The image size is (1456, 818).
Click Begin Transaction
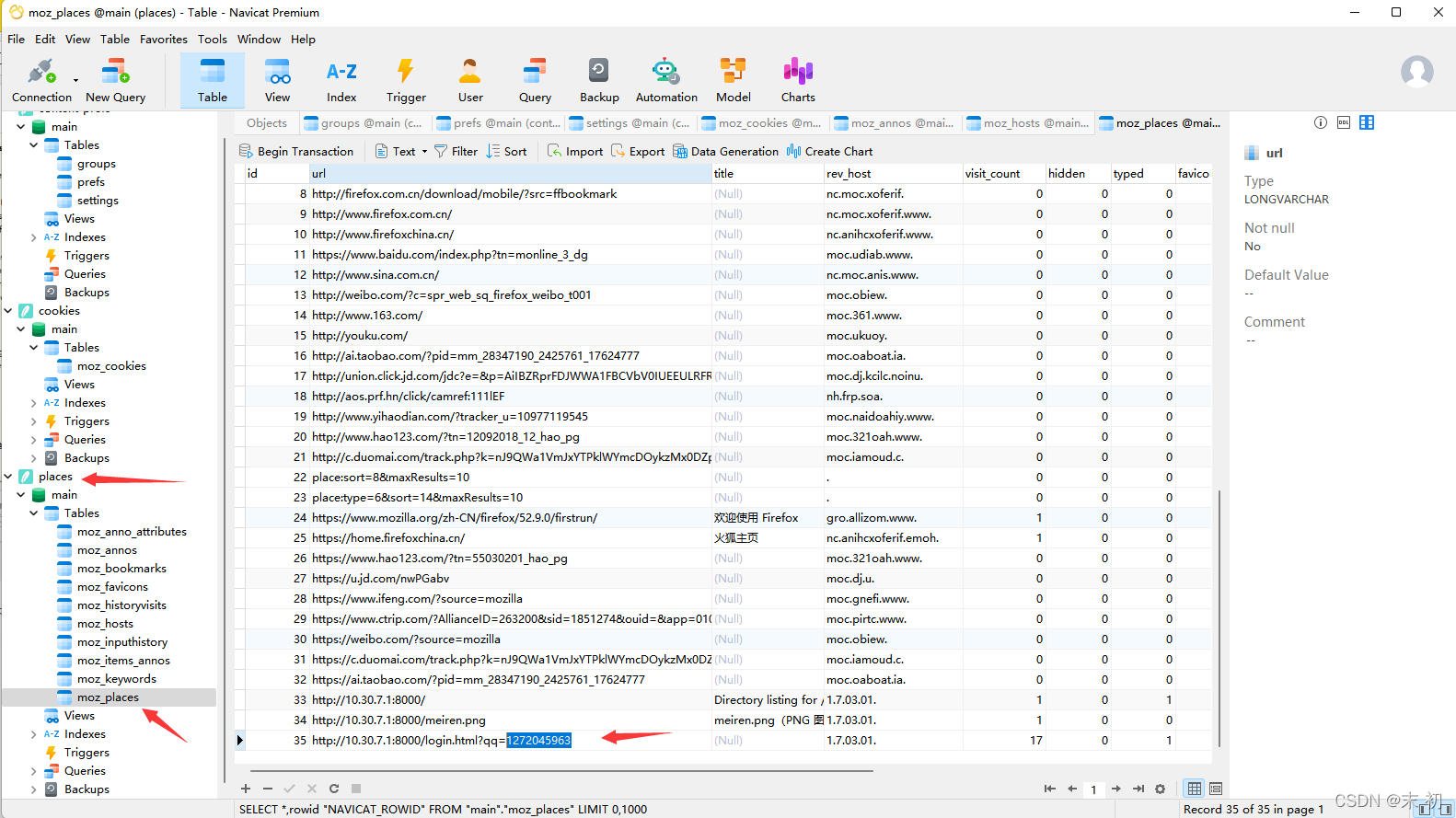coord(295,152)
